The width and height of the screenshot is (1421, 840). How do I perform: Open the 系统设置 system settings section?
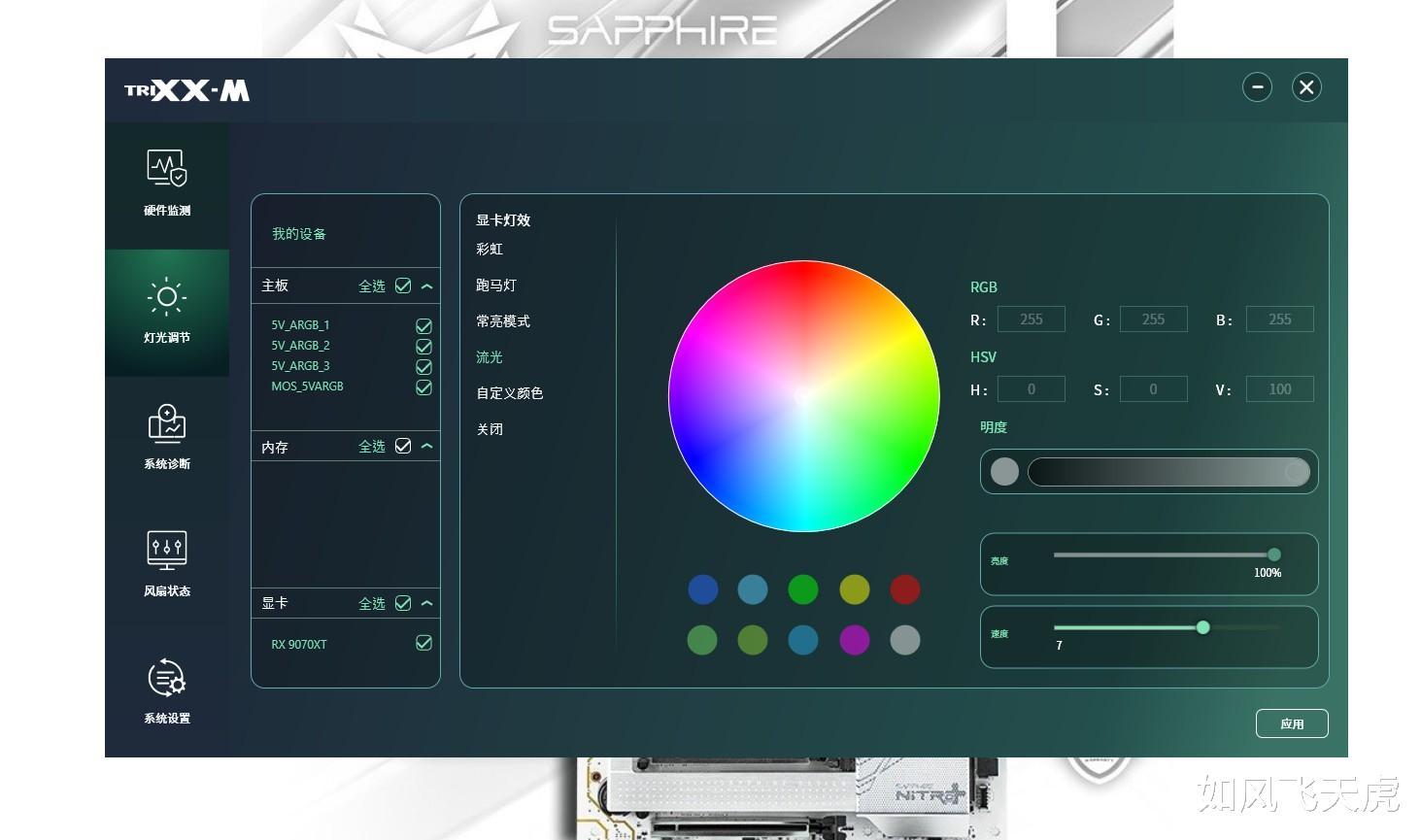tap(167, 691)
